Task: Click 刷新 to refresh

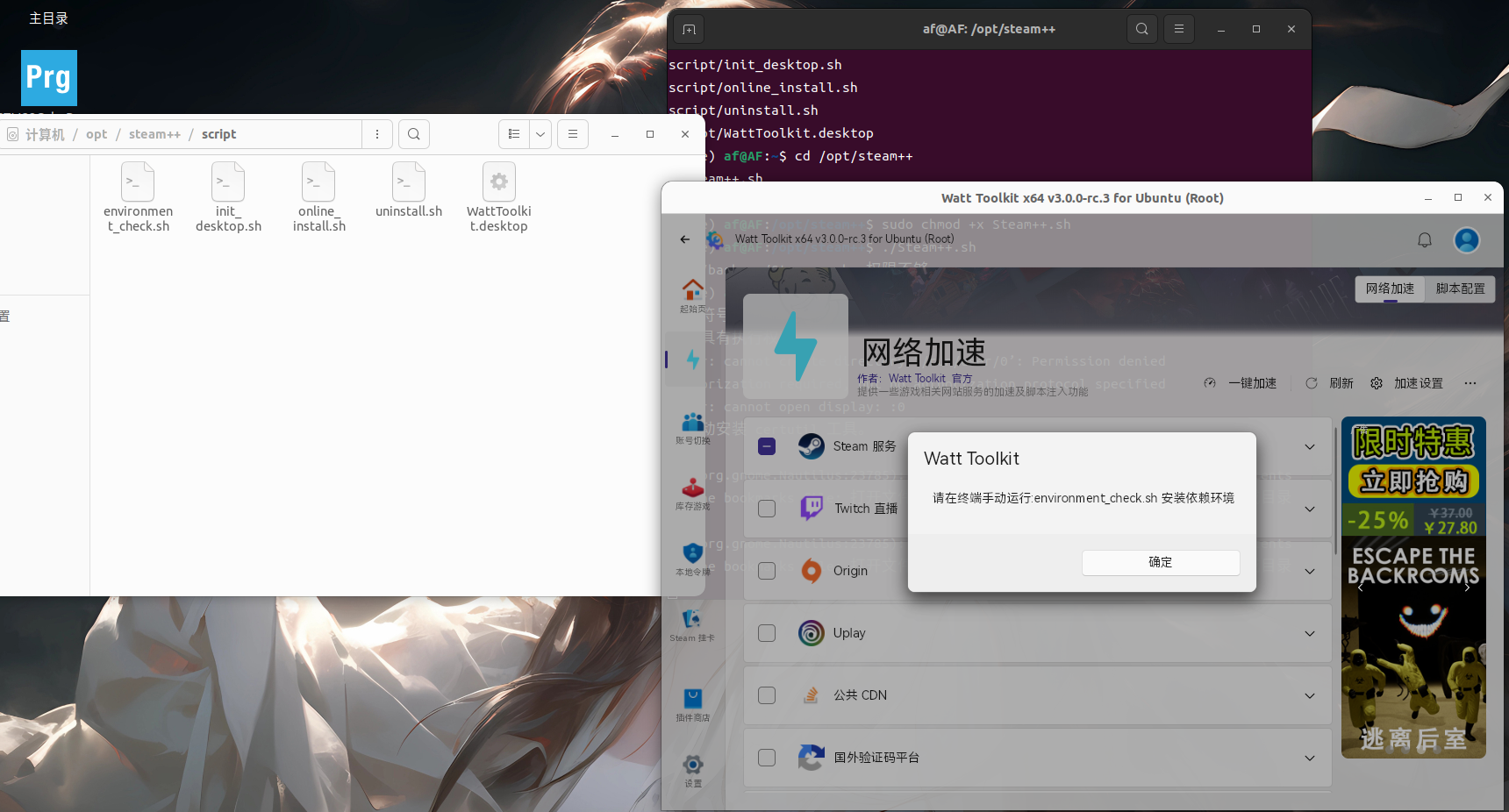Action: tap(1329, 383)
